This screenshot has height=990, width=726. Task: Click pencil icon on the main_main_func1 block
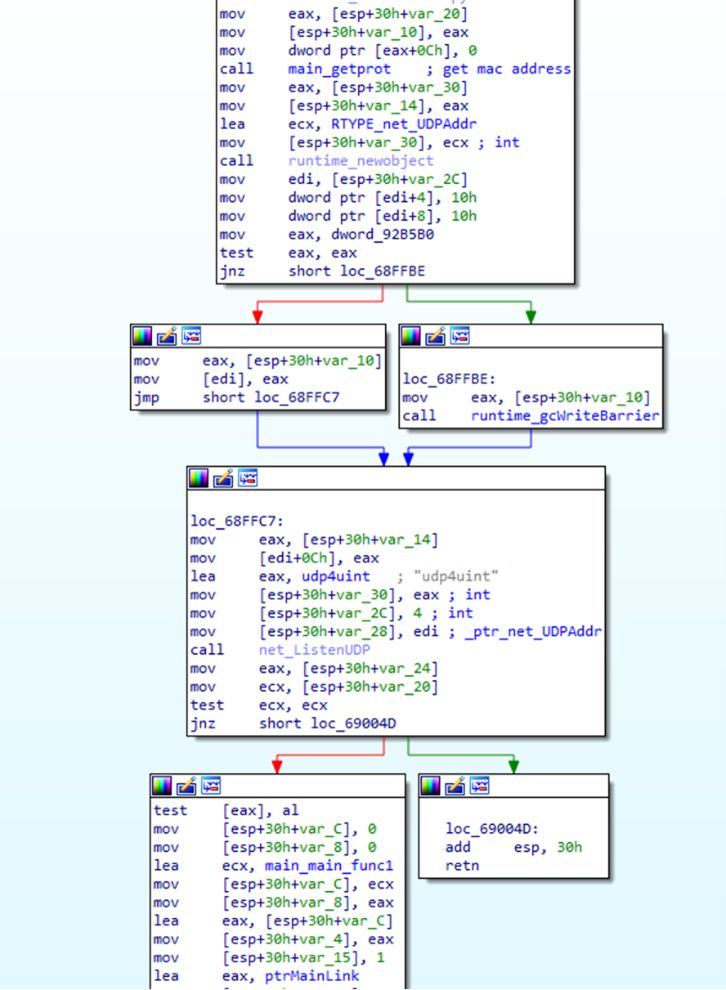(x=186, y=786)
